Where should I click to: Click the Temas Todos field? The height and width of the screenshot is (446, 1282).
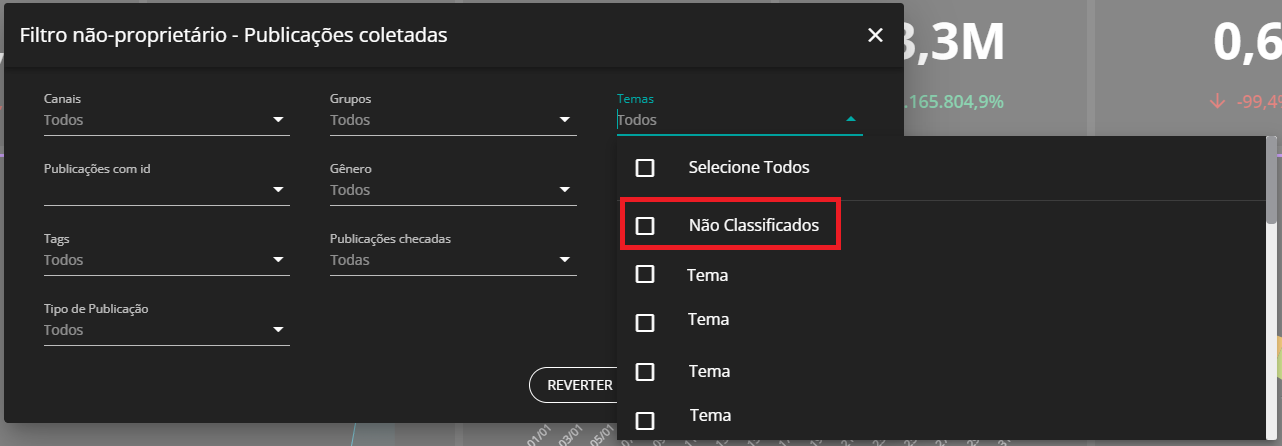click(725, 120)
